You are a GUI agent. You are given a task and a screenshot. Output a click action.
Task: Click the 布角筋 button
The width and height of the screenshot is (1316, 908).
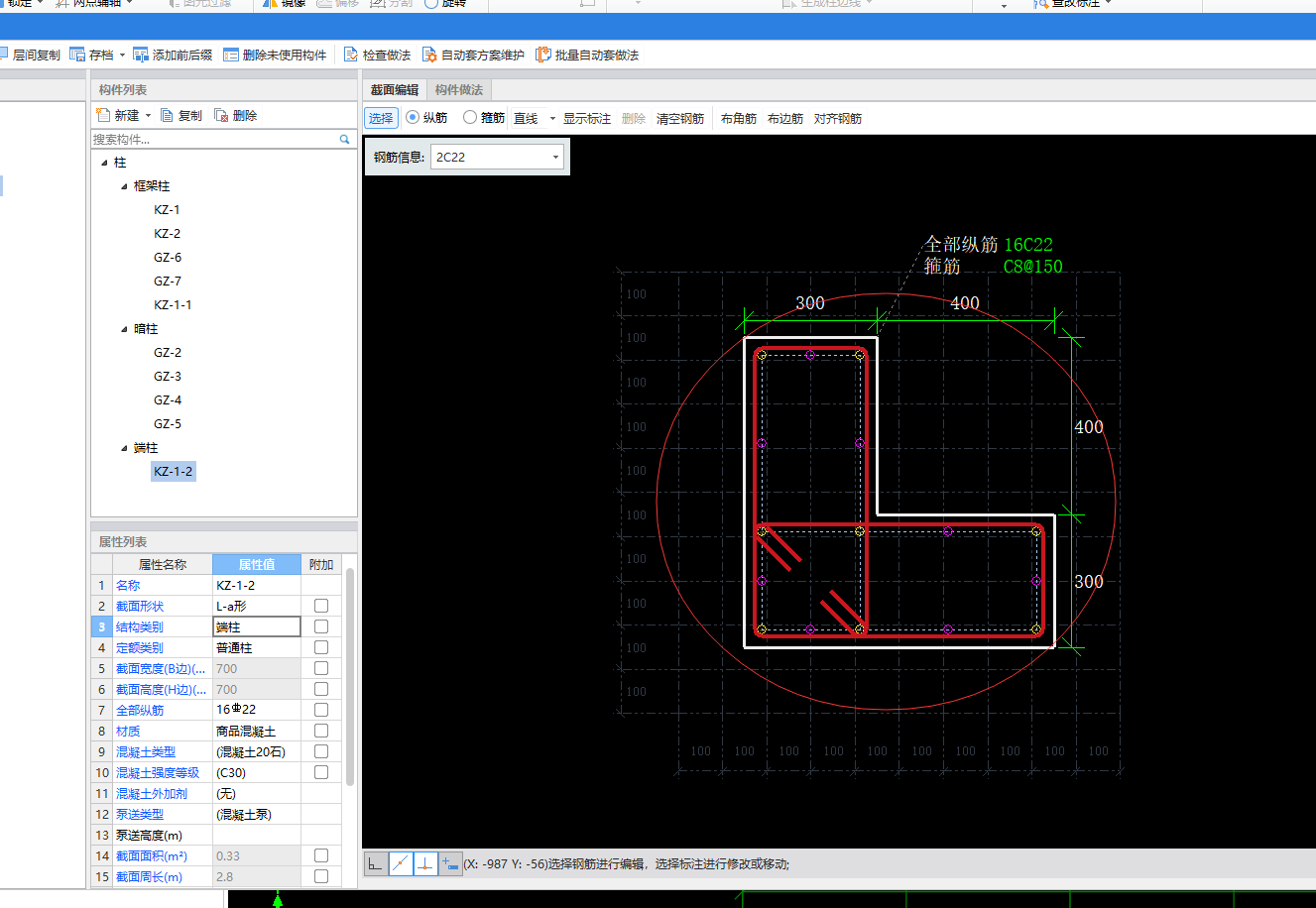tap(739, 119)
